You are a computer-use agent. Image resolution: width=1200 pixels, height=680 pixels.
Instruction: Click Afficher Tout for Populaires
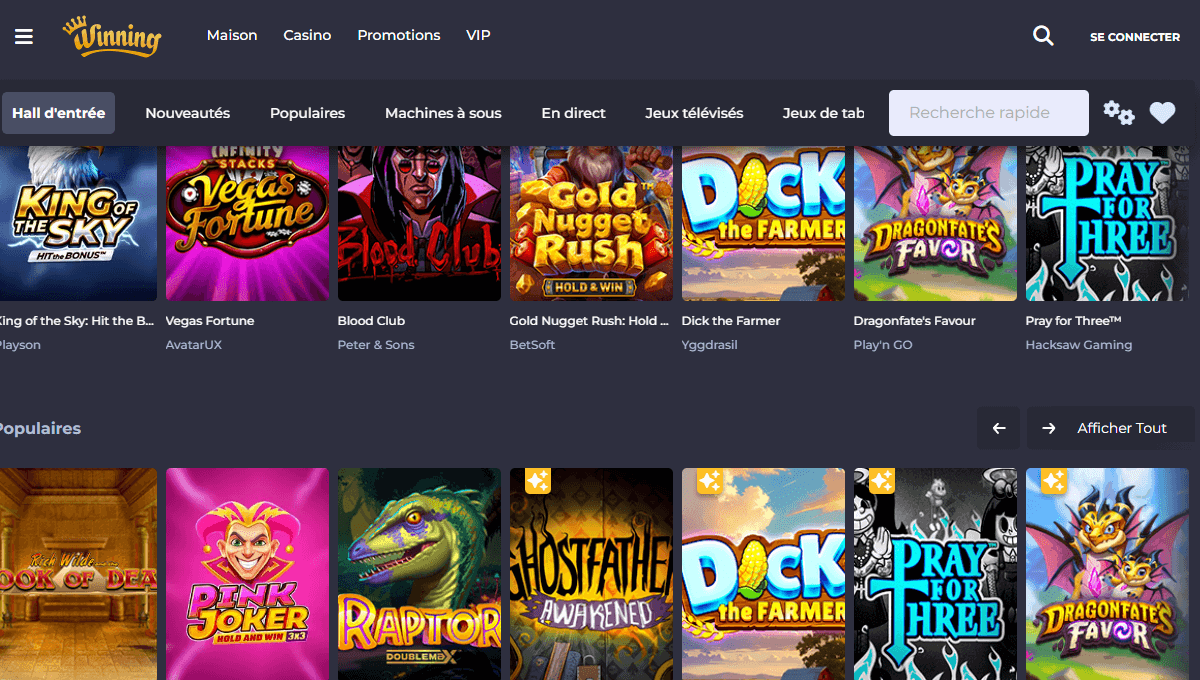point(1121,428)
